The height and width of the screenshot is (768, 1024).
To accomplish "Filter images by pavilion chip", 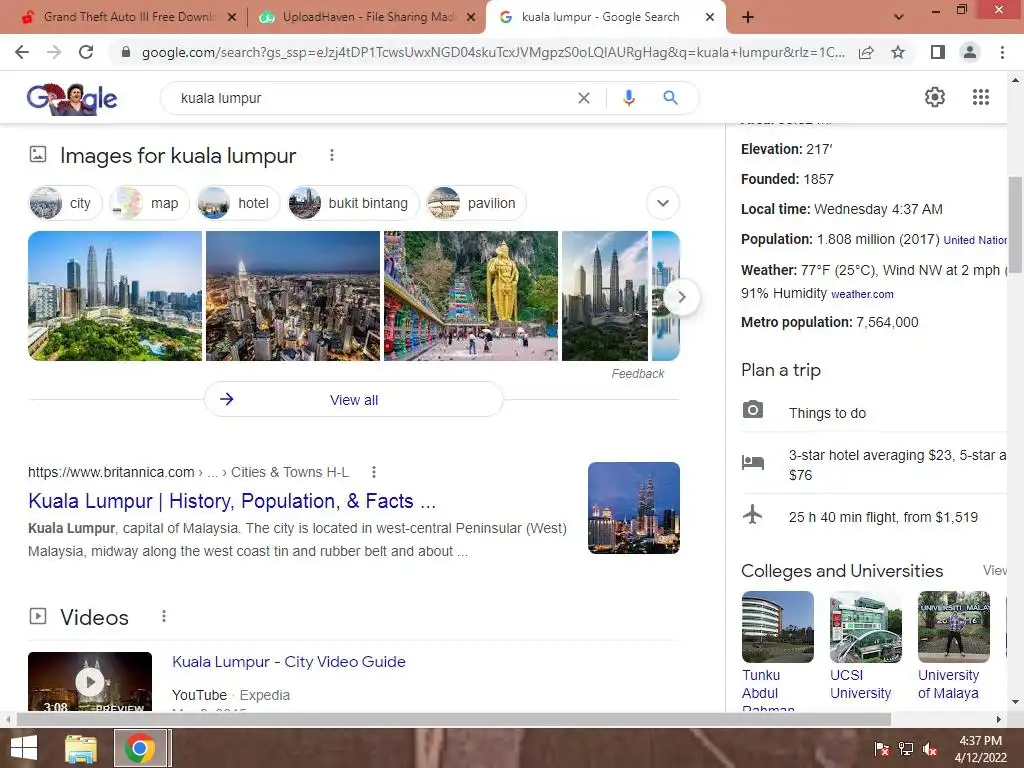I will pos(476,203).
